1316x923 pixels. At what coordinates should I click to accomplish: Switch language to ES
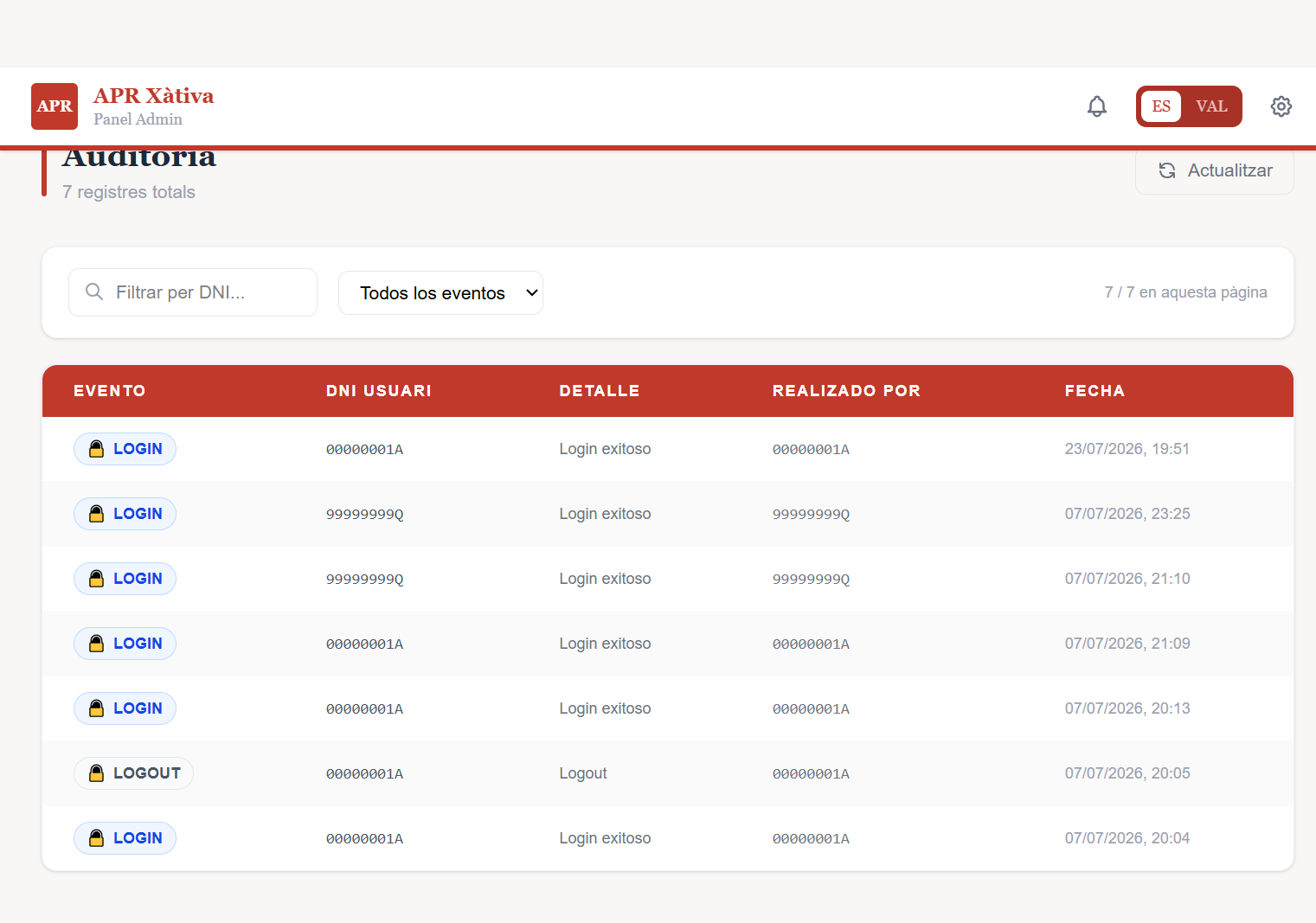coord(1161,106)
